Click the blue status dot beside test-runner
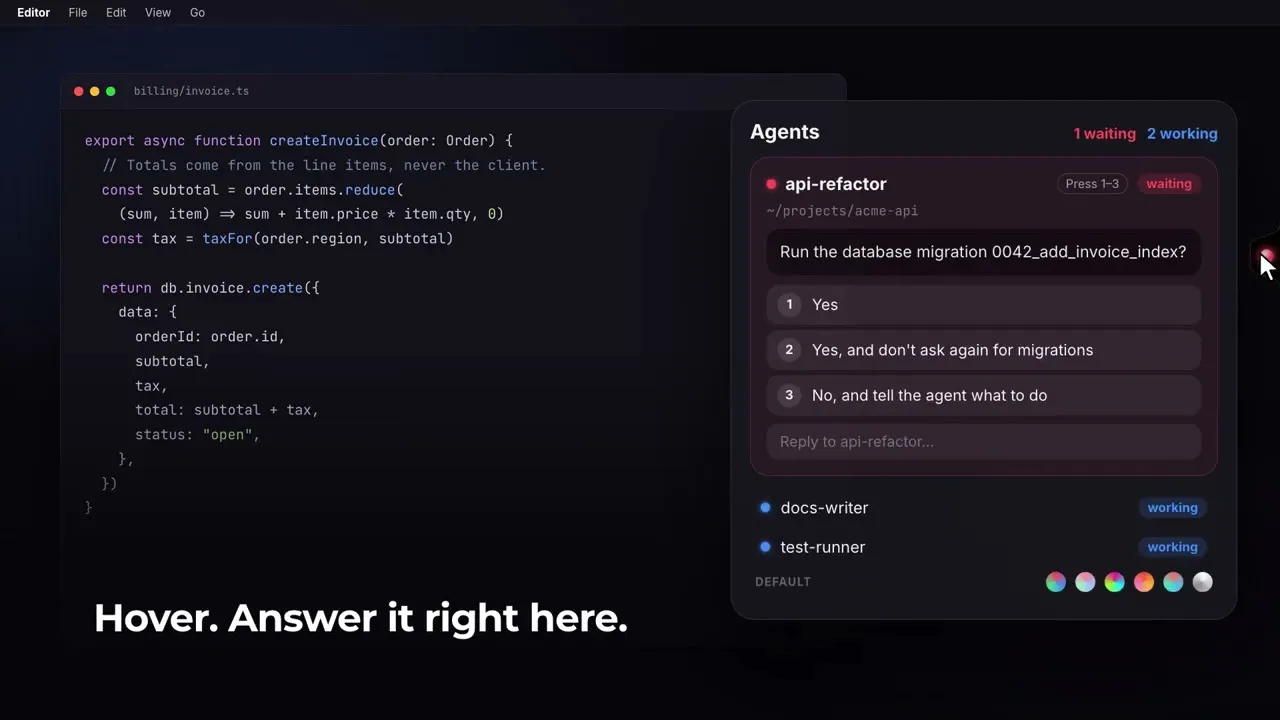Screen dimensions: 1280x720 click(765, 547)
